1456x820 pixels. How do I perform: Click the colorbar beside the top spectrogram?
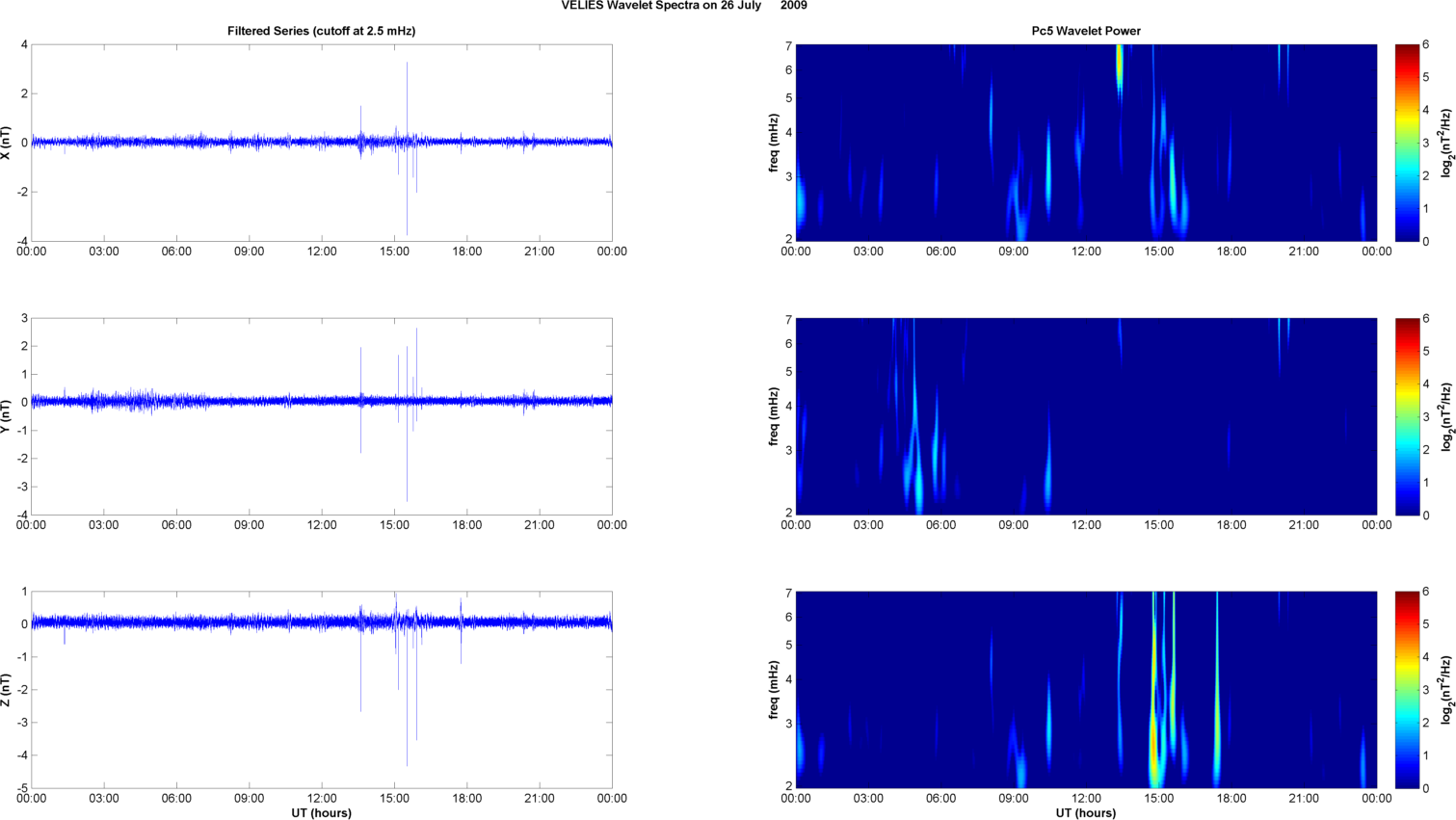pyautogui.click(x=1407, y=143)
